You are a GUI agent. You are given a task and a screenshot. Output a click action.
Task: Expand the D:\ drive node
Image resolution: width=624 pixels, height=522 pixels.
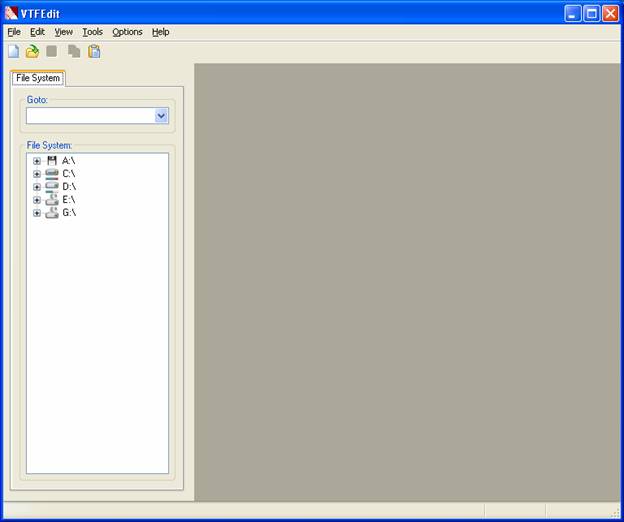(x=37, y=187)
